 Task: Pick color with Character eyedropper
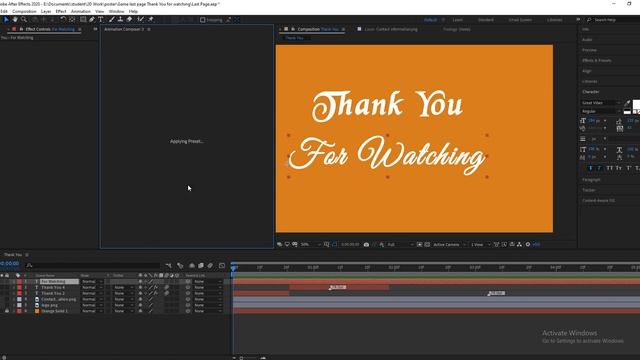[x=627, y=103]
